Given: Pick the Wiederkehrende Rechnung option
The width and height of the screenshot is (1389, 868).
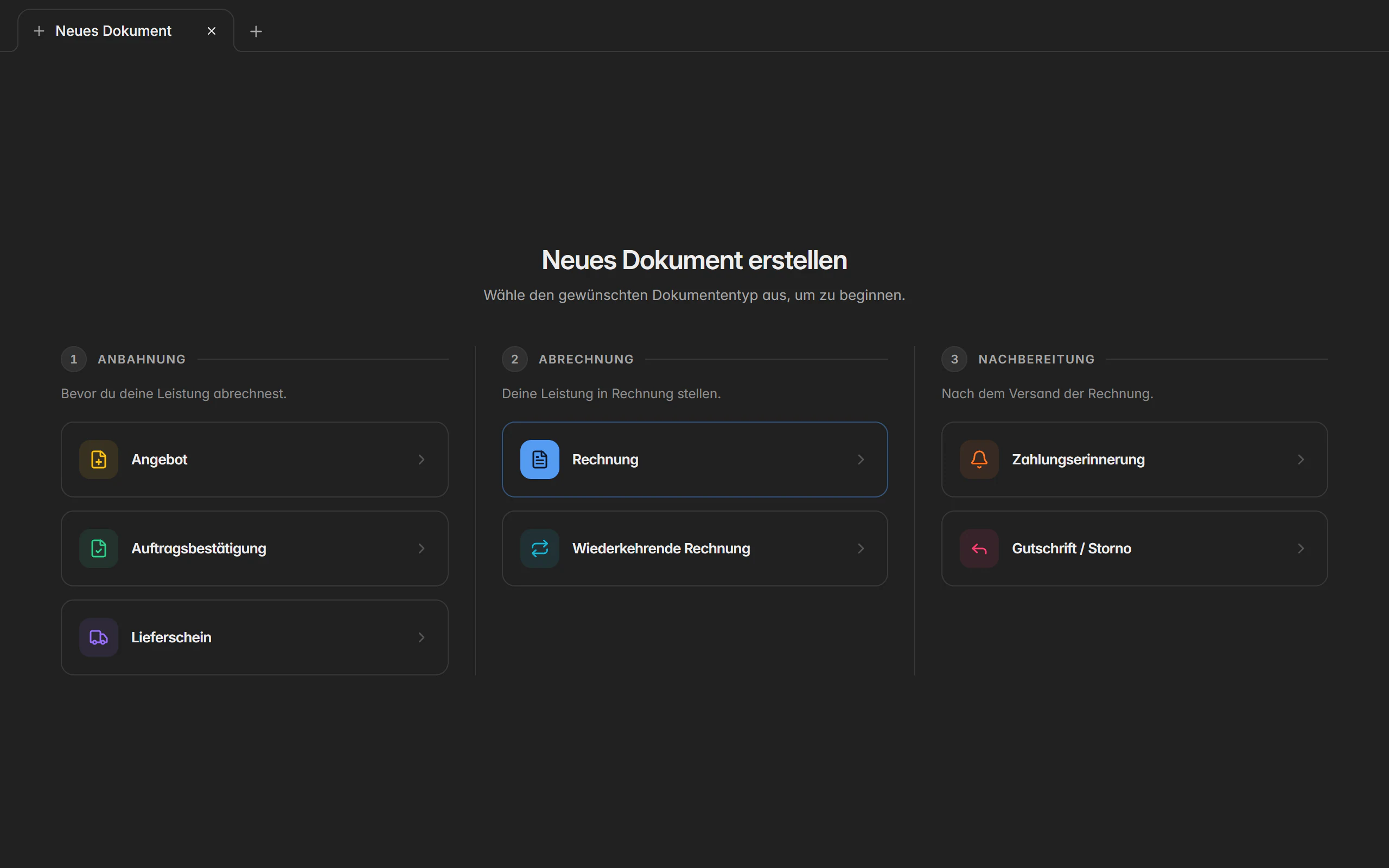Looking at the screenshot, I should coord(694,548).
